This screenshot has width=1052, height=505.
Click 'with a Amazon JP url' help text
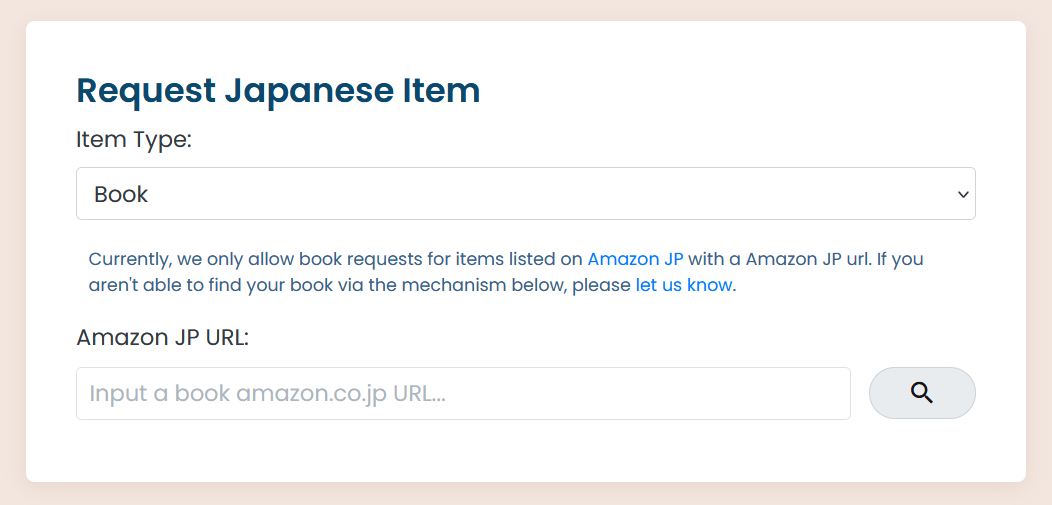click(x=780, y=259)
